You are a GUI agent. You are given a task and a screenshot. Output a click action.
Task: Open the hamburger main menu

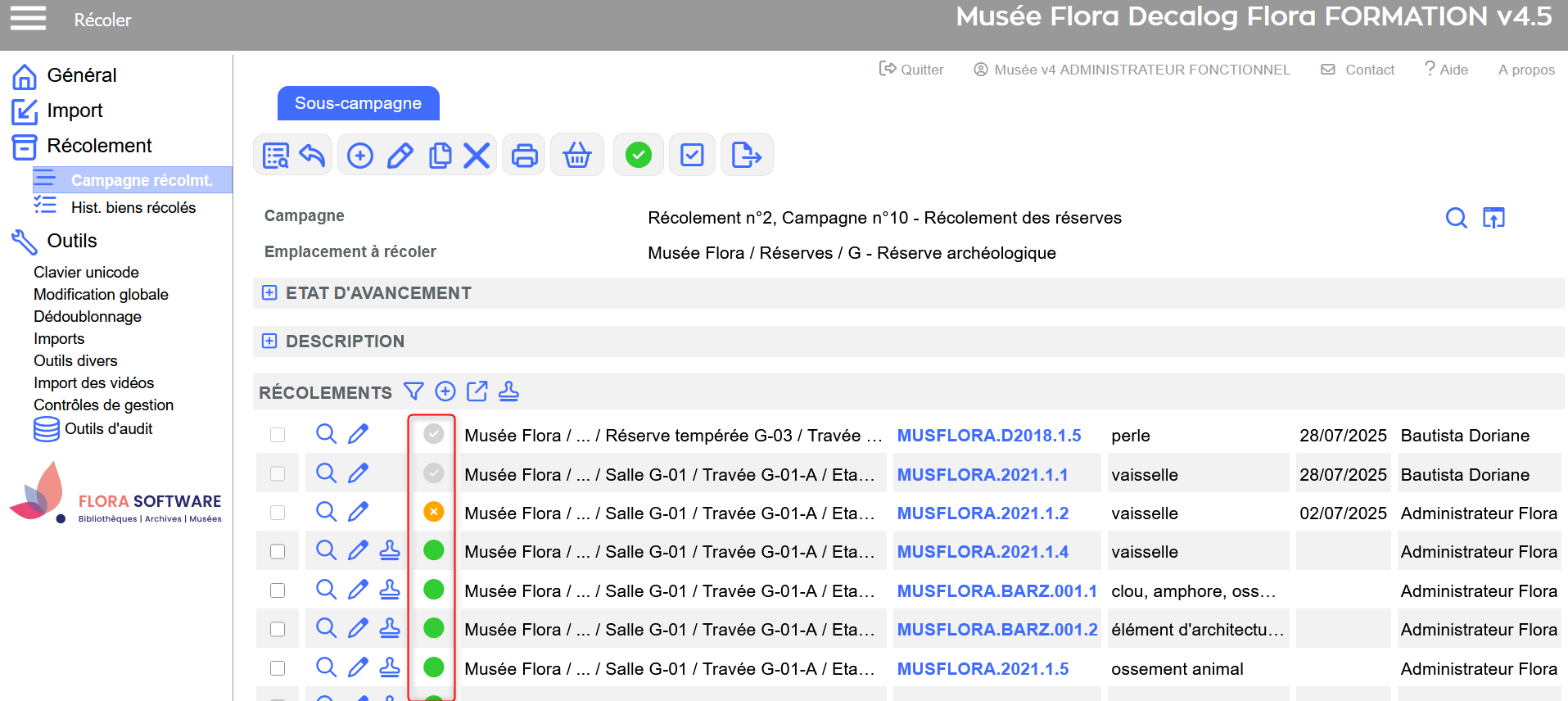28,18
